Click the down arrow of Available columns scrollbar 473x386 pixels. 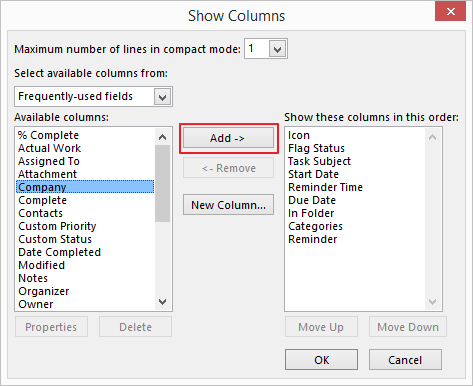[162, 302]
